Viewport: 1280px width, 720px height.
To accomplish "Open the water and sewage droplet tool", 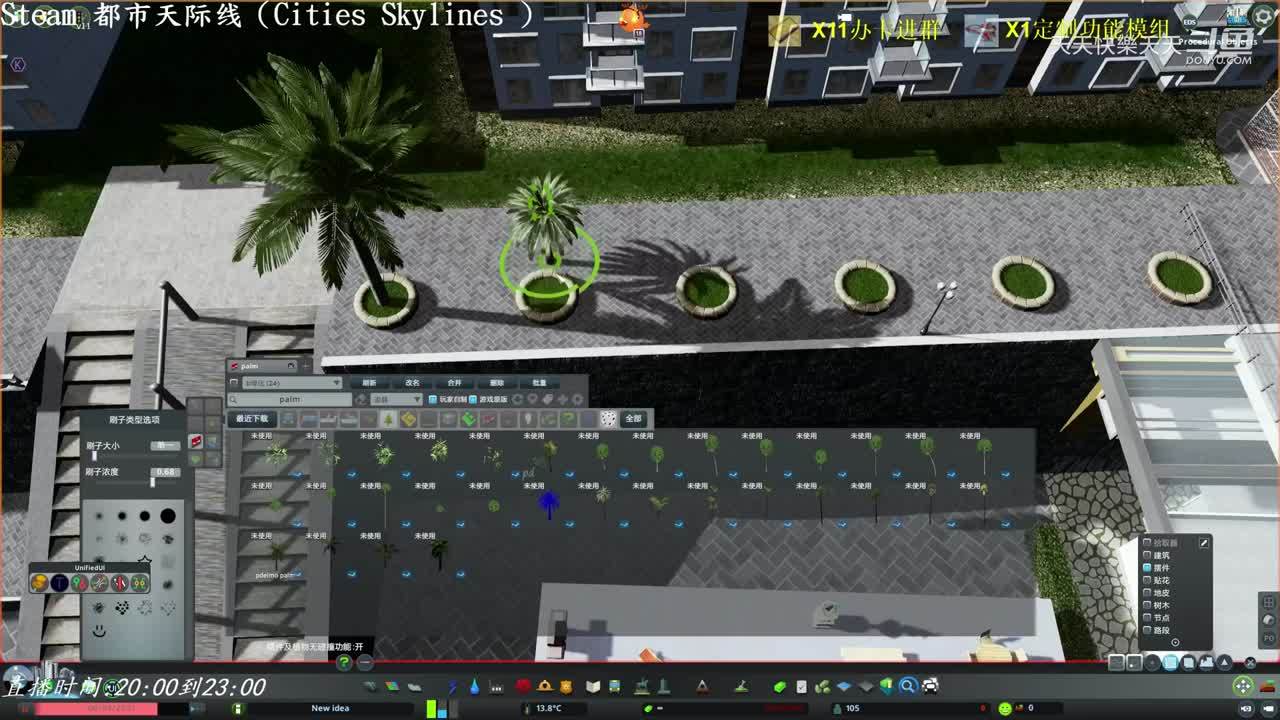I will point(473,686).
